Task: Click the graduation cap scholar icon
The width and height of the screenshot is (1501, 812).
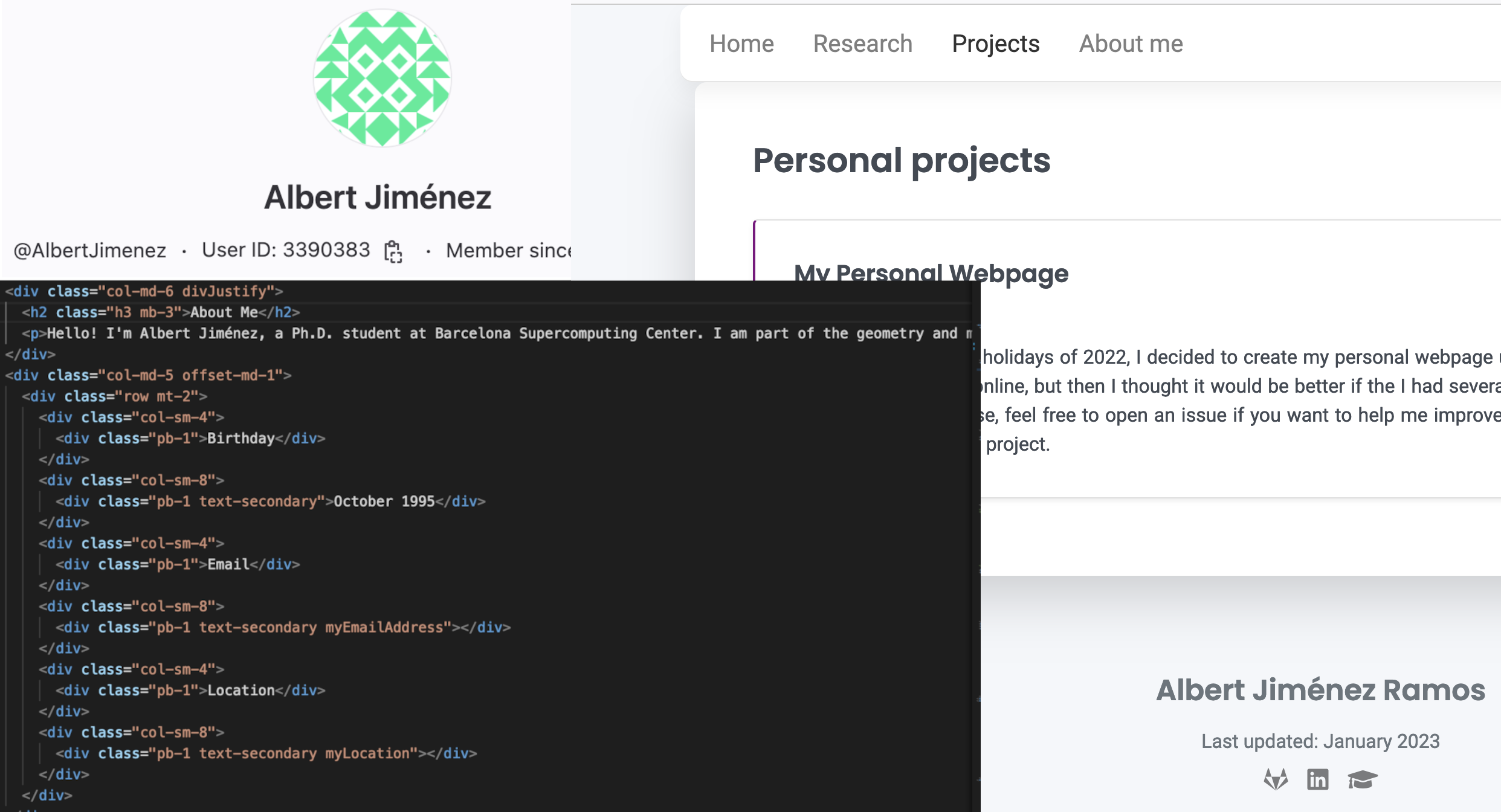Action: [1362, 779]
